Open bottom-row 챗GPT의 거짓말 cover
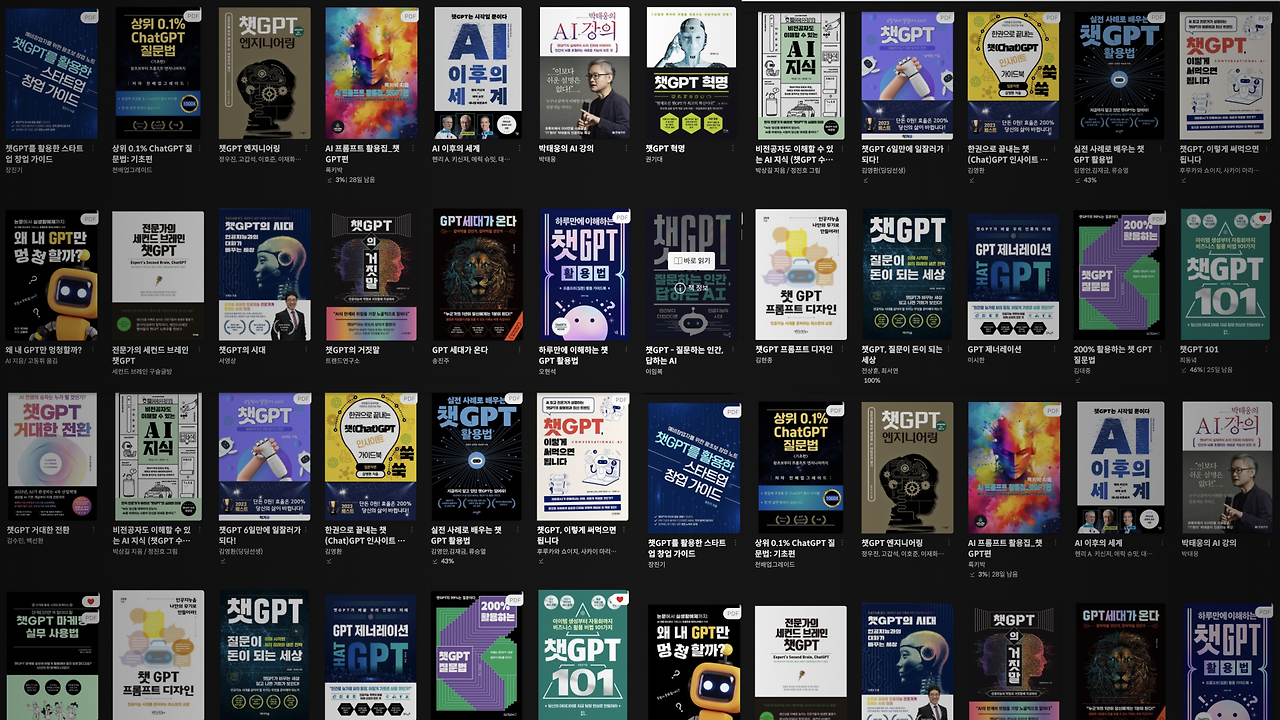The width and height of the screenshot is (1280, 720). pyautogui.click(x=1015, y=662)
